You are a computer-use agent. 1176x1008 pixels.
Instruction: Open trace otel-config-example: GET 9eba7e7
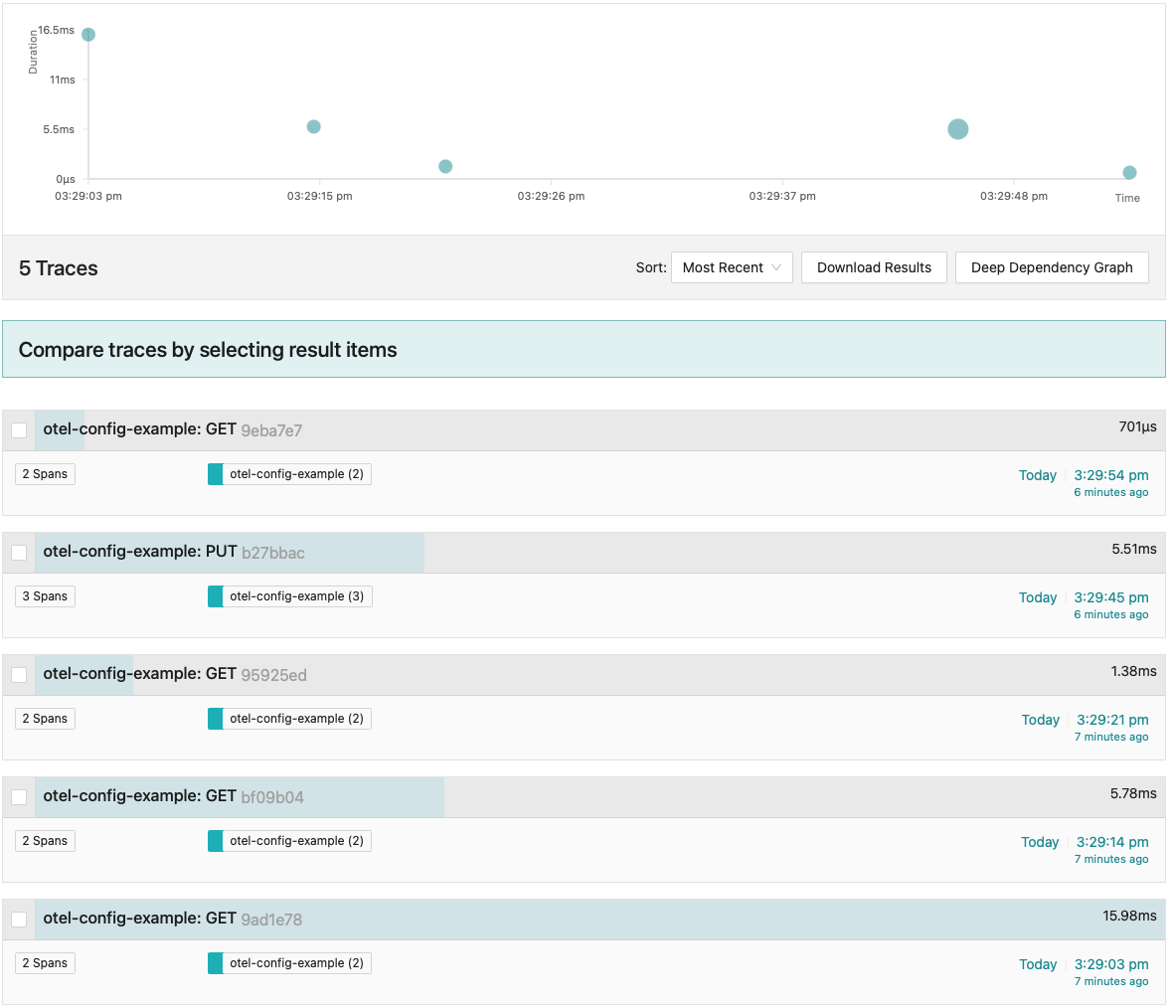pyautogui.click(x=172, y=430)
